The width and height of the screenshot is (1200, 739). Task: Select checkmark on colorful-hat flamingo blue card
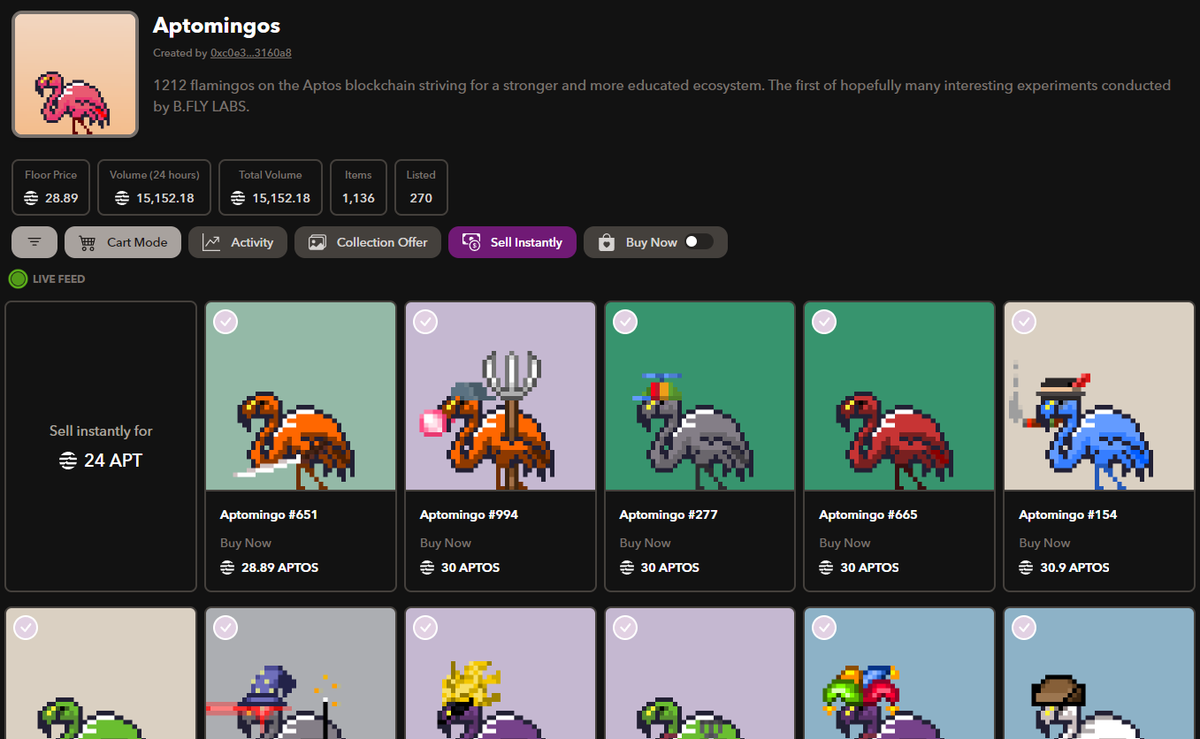click(824, 627)
